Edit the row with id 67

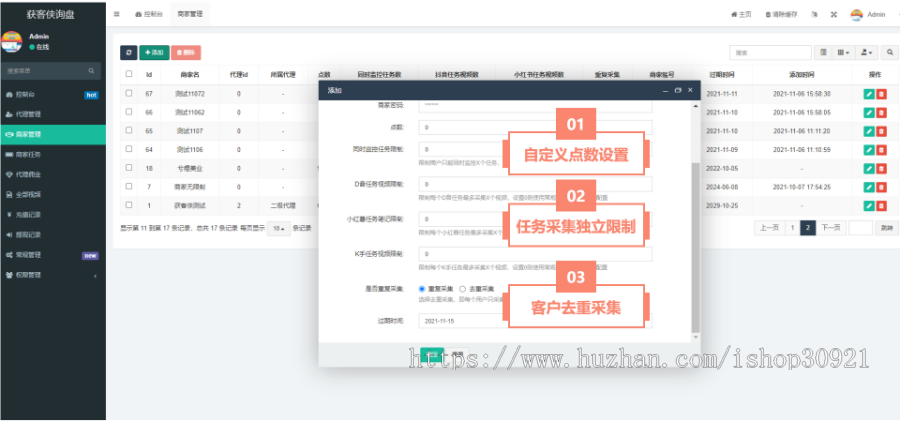coord(869,94)
